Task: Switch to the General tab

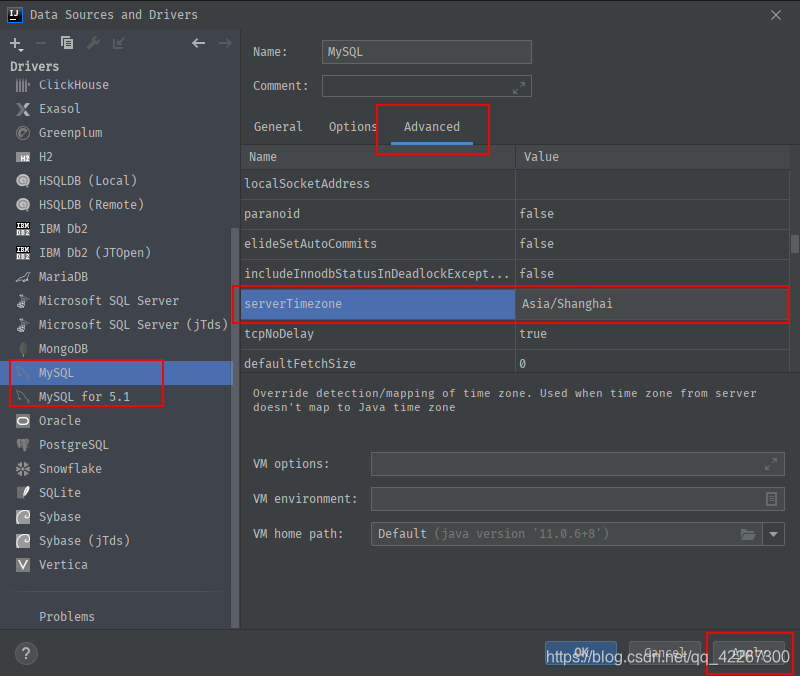Action: [278, 127]
